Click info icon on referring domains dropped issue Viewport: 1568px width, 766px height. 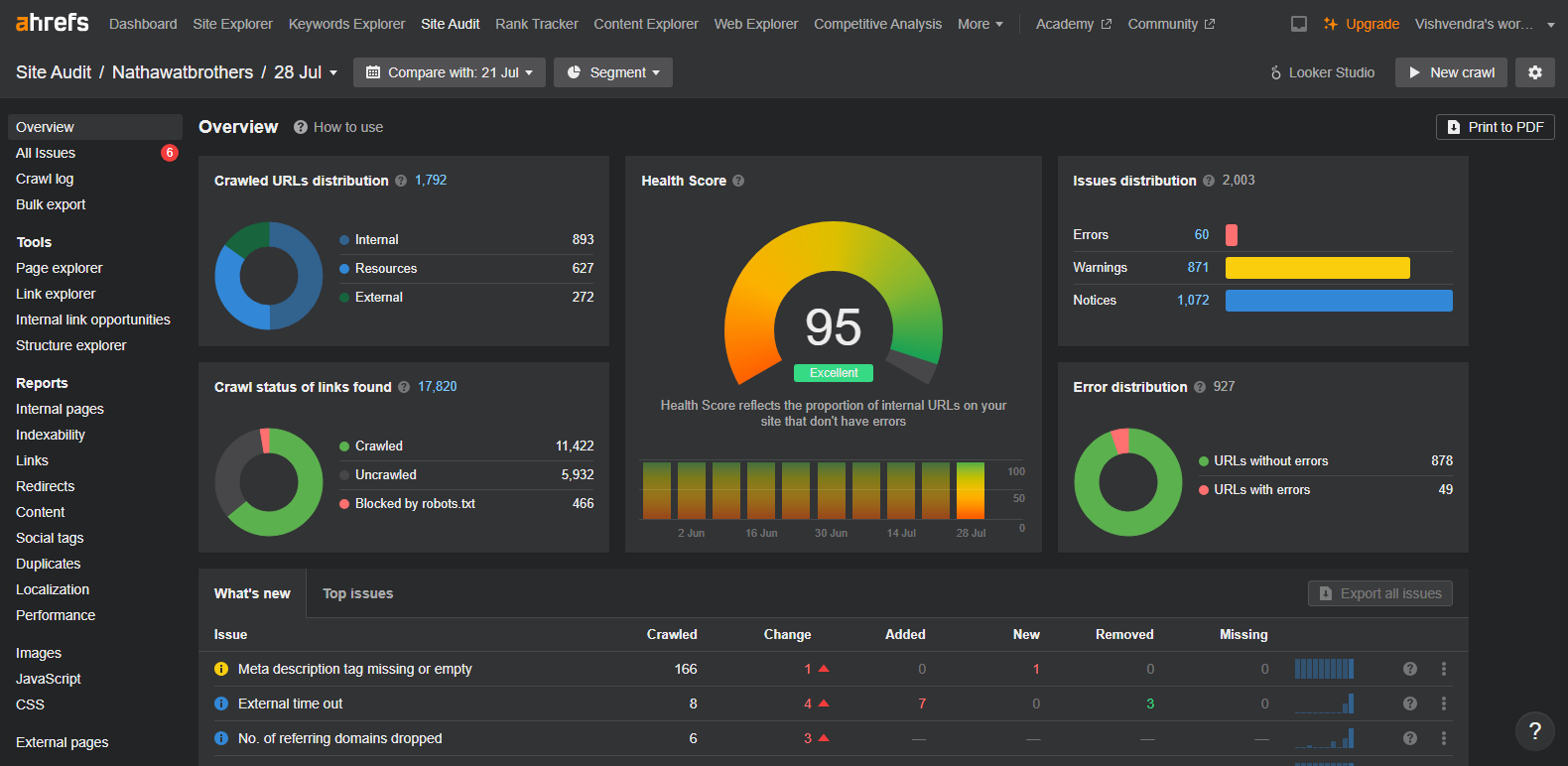pyautogui.click(x=221, y=738)
